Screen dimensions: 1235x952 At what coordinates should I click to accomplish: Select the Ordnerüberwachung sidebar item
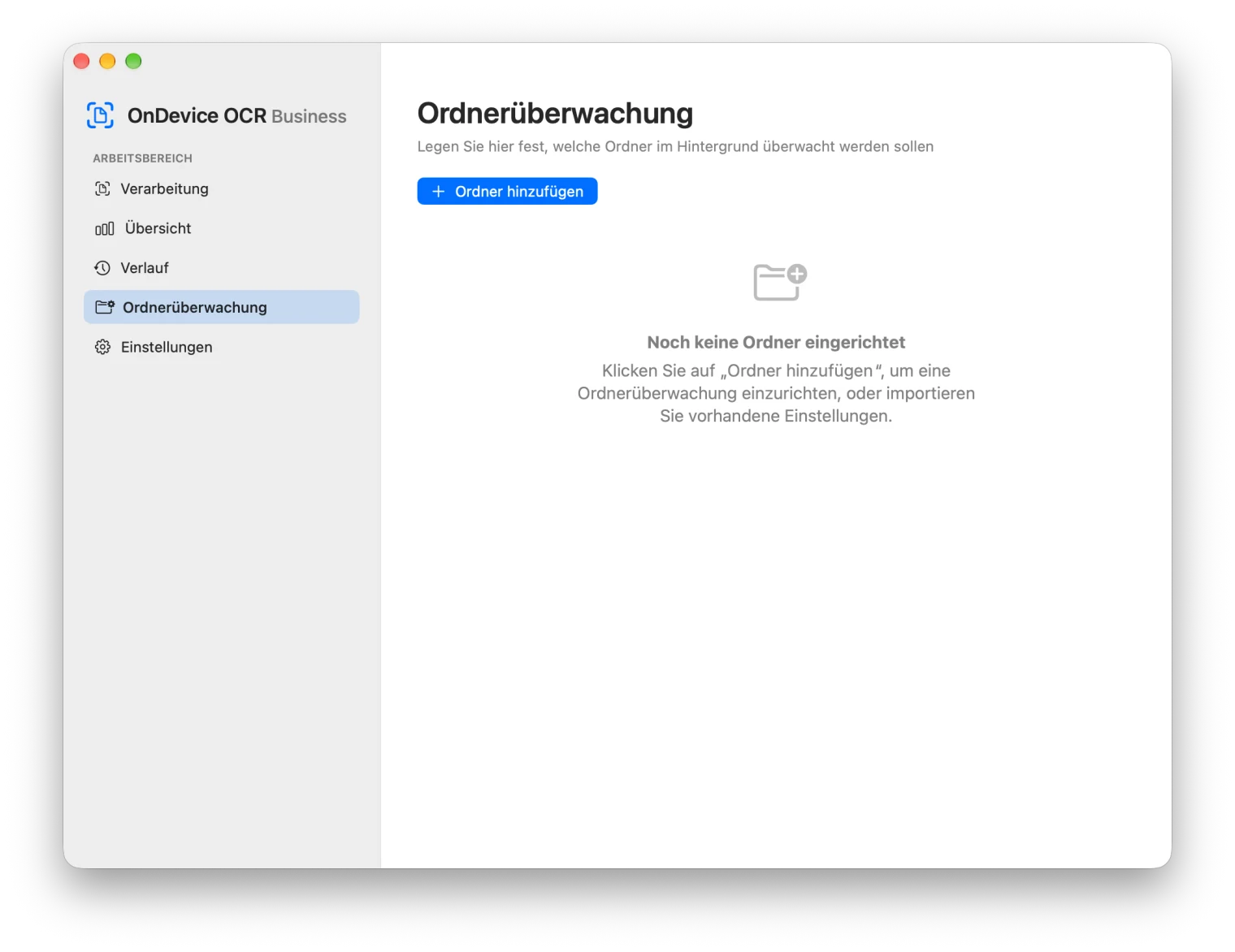[x=222, y=307]
